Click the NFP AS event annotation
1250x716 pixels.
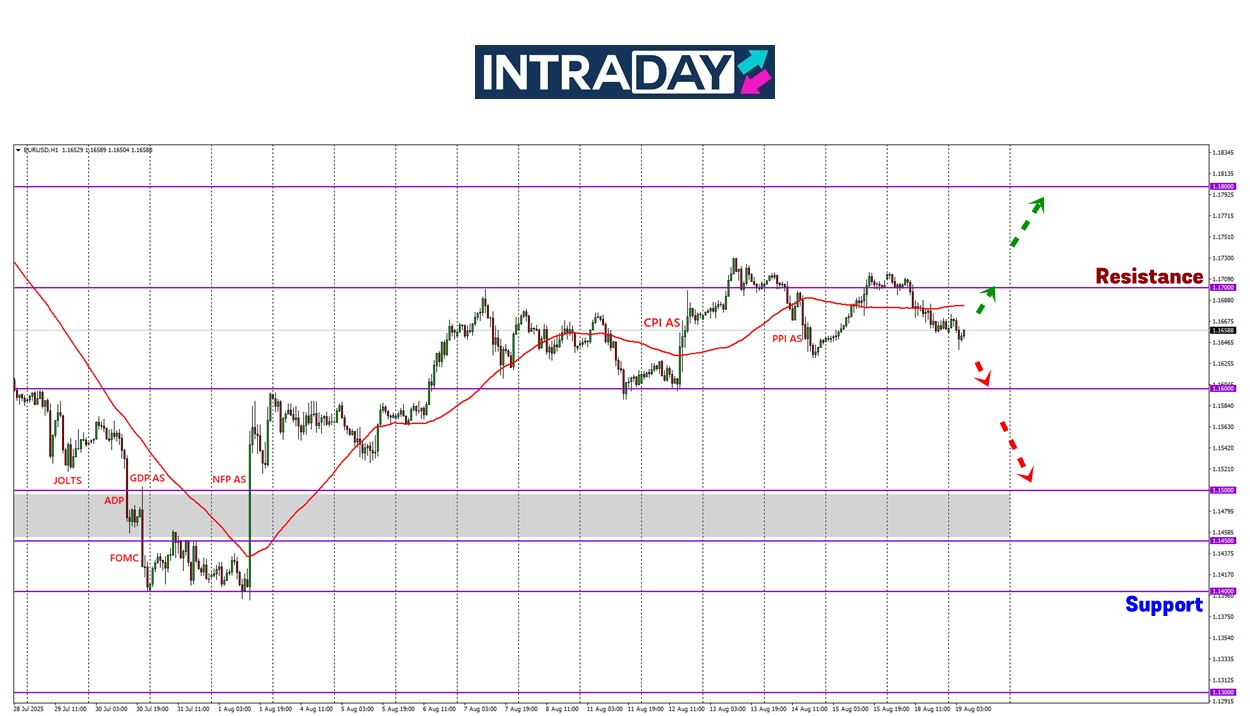click(229, 479)
